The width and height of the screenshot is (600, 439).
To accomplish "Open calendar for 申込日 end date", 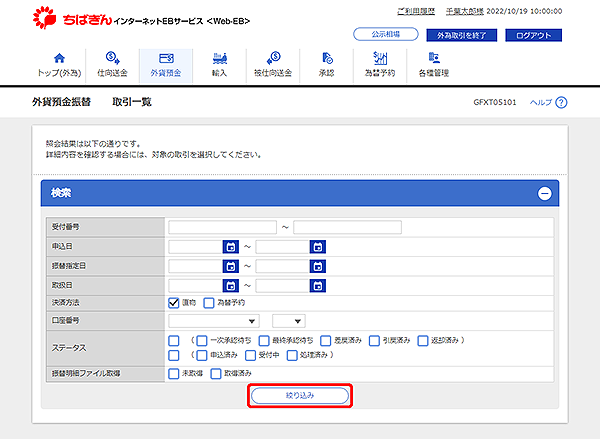I will coord(318,247).
